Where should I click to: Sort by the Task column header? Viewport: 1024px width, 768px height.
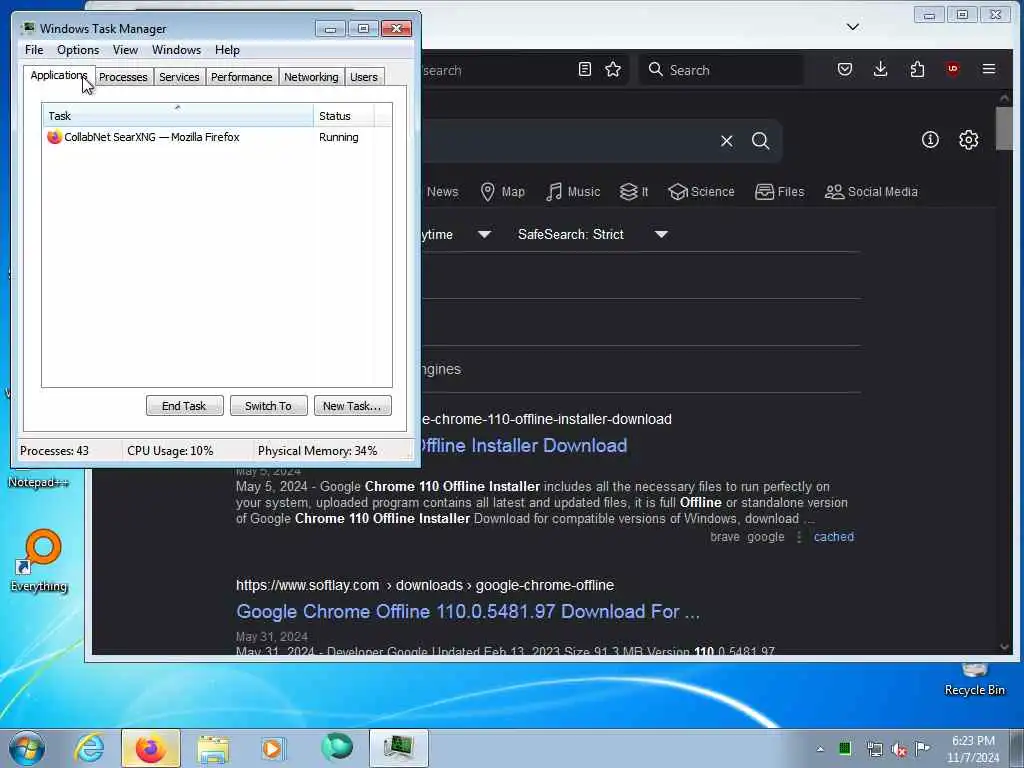(x=178, y=116)
